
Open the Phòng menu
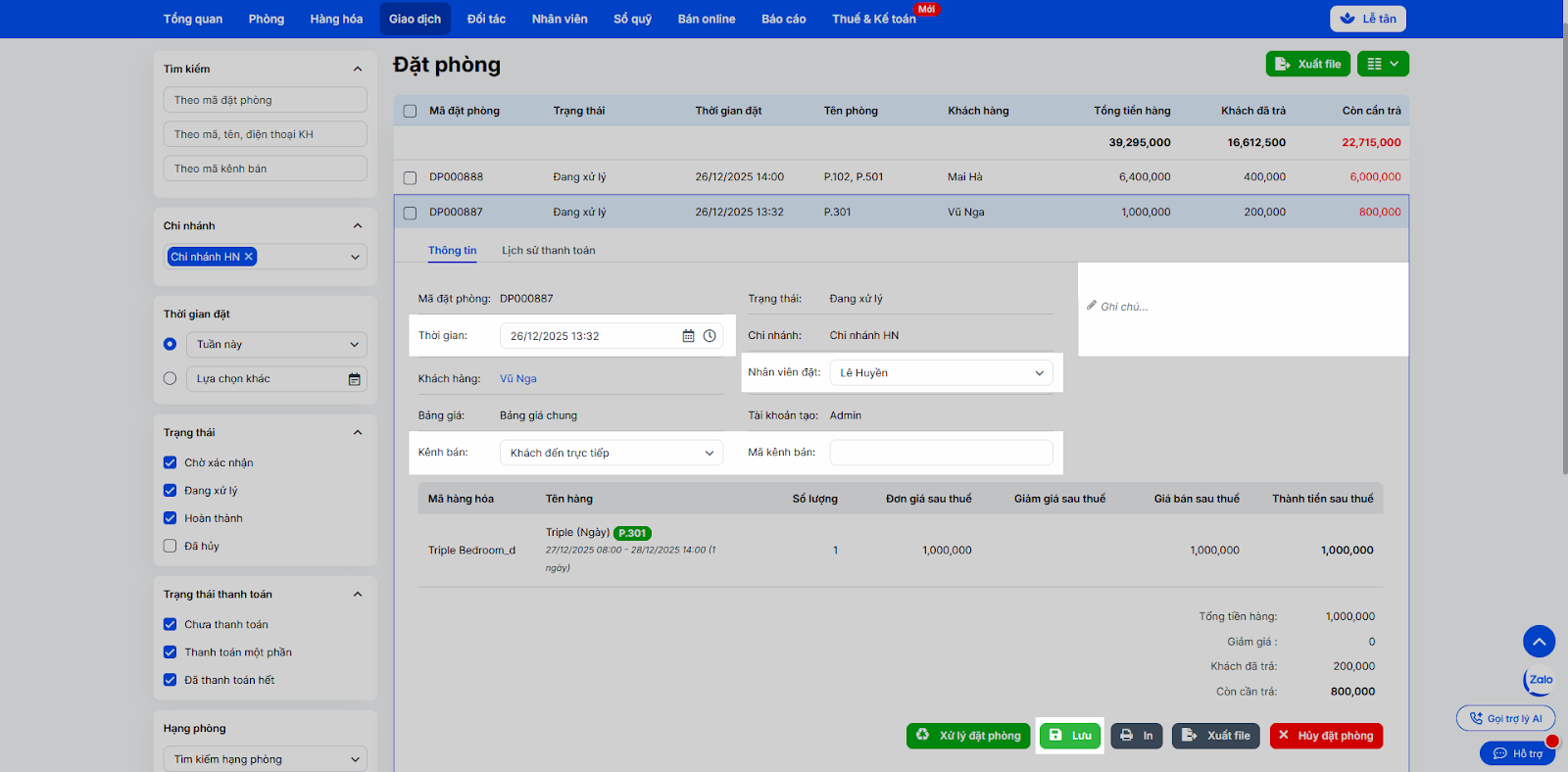point(267,19)
